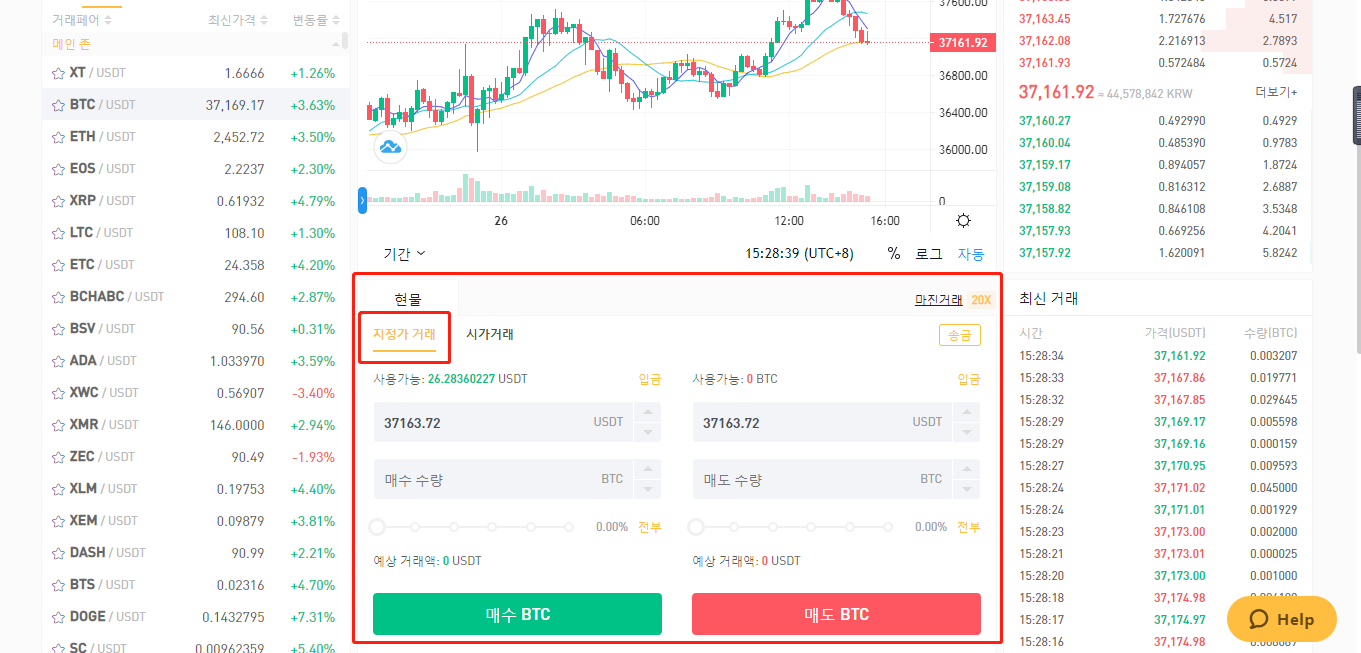Star the BTC/USDT pair
The width and height of the screenshot is (1361, 653).
click(x=58, y=105)
